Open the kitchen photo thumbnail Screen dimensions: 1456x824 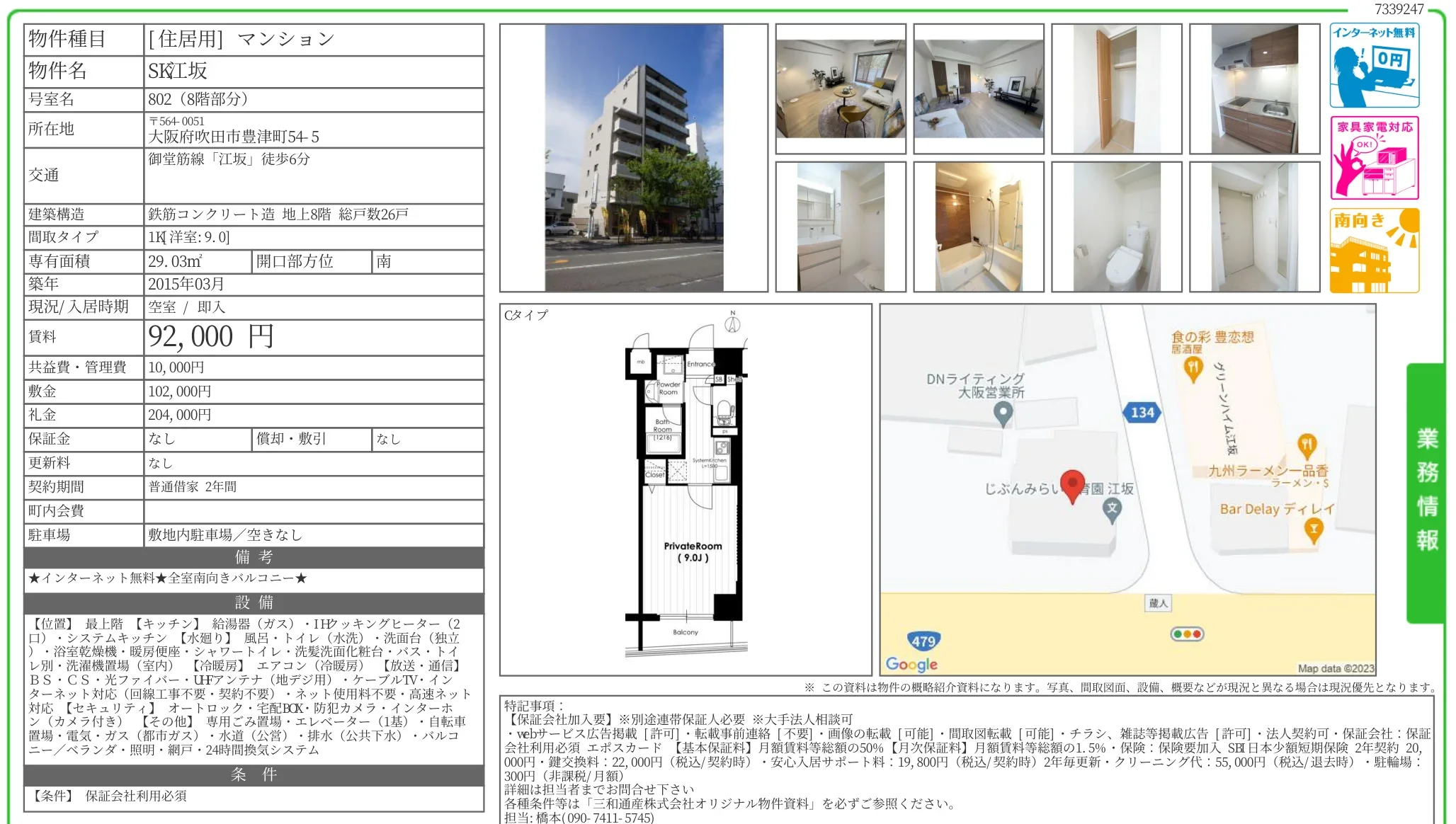pos(1254,88)
